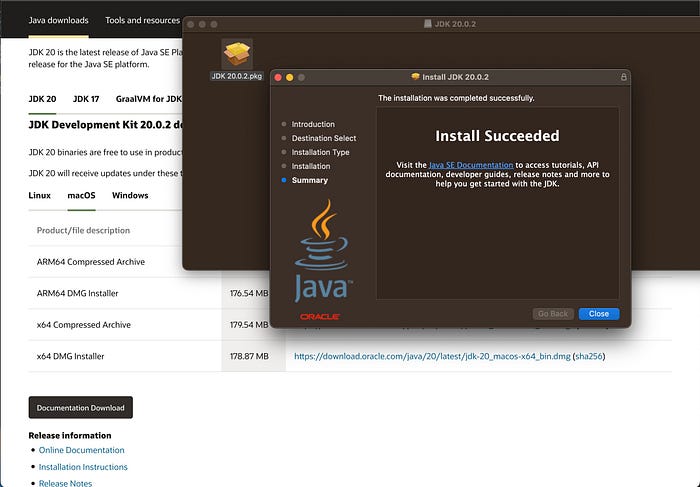This screenshot has height=487, width=700.
Task: Click the x64 Compressed Archive row text
Action: pos(84,325)
